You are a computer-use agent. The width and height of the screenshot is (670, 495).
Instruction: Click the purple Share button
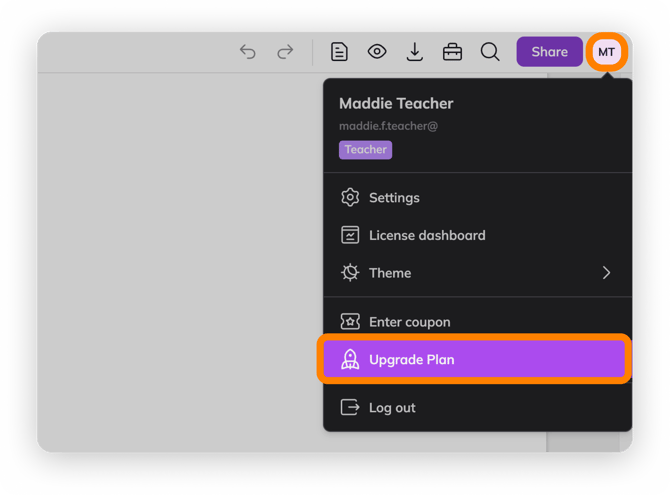550,52
